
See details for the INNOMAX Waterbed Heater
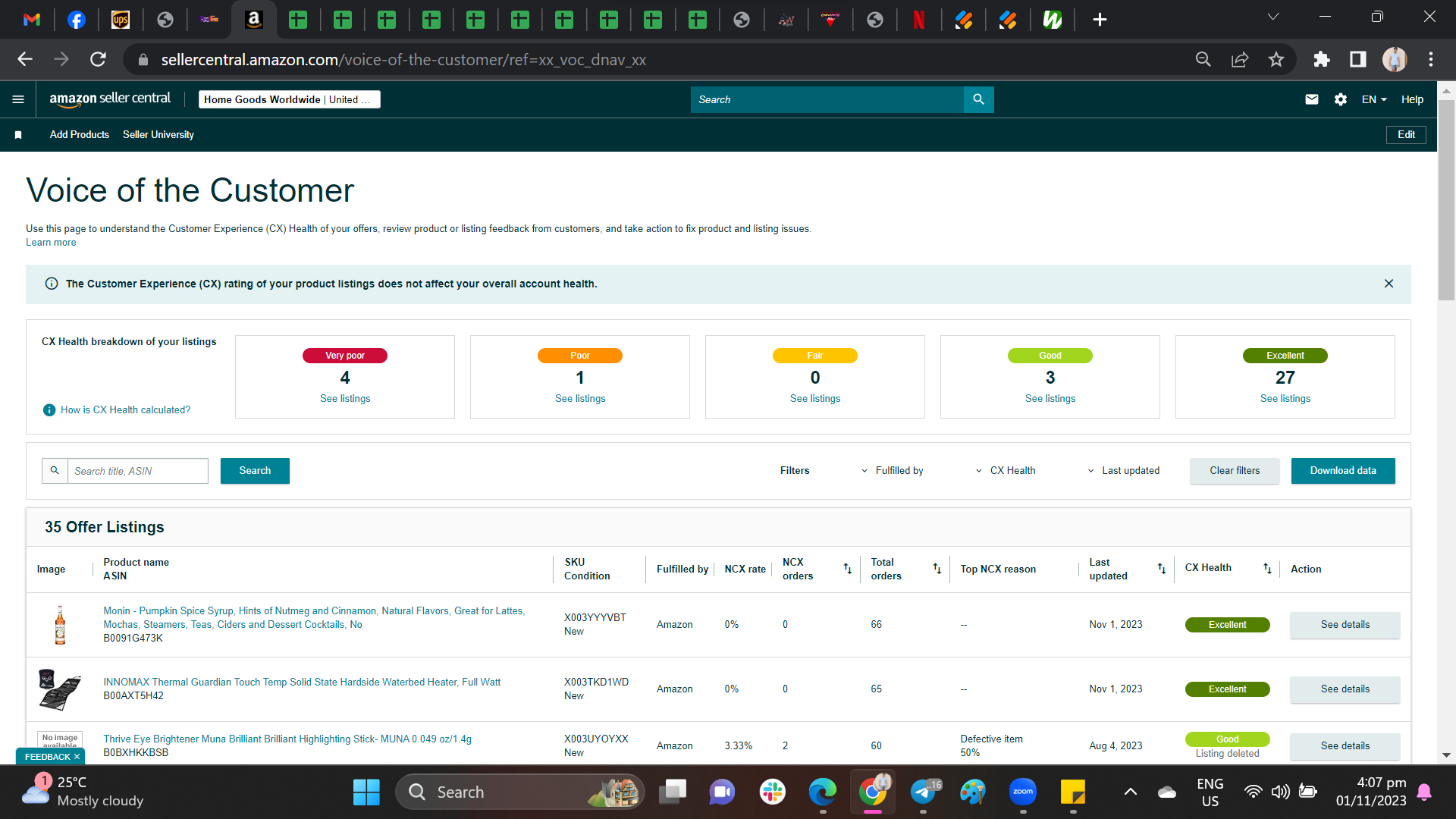coord(1345,689)
